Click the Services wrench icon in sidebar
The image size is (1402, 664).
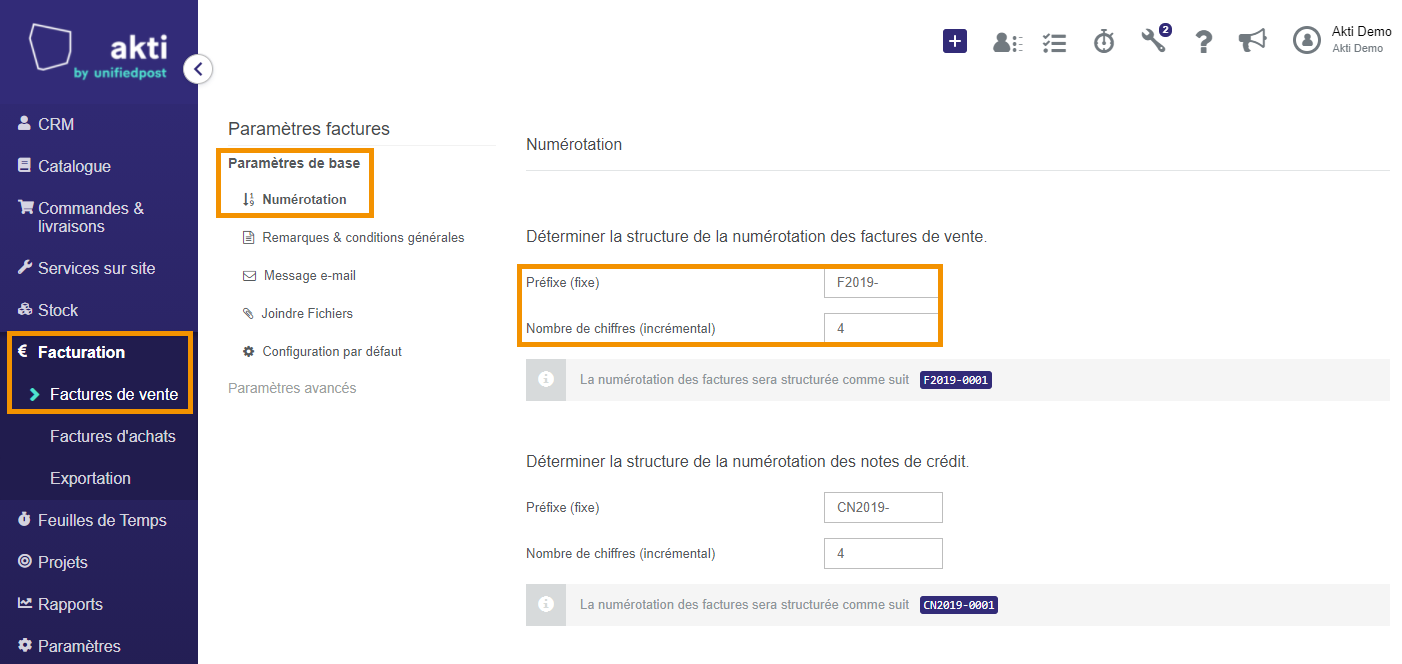pyautogui.click(x=25, y=267)
